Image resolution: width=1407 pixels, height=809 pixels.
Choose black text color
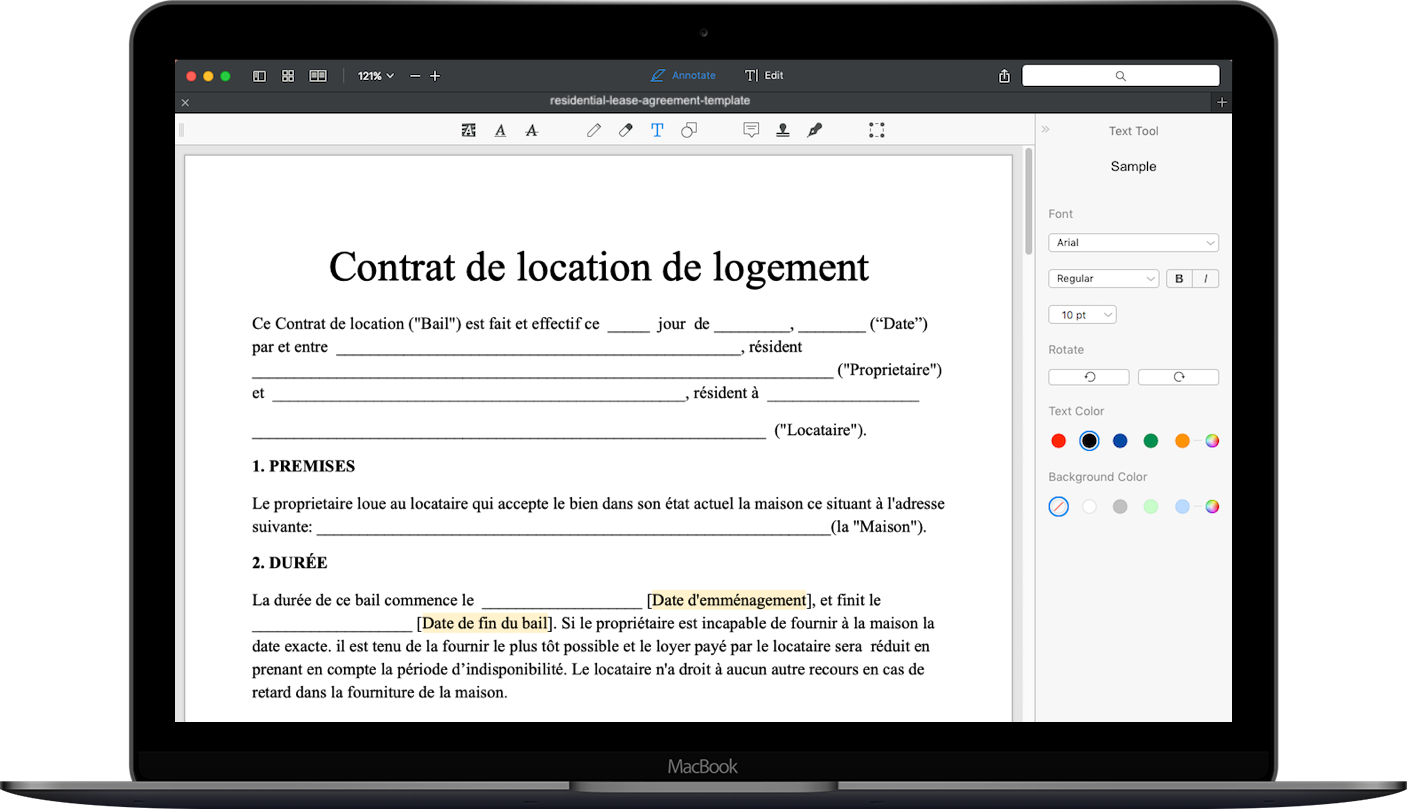1089,441
